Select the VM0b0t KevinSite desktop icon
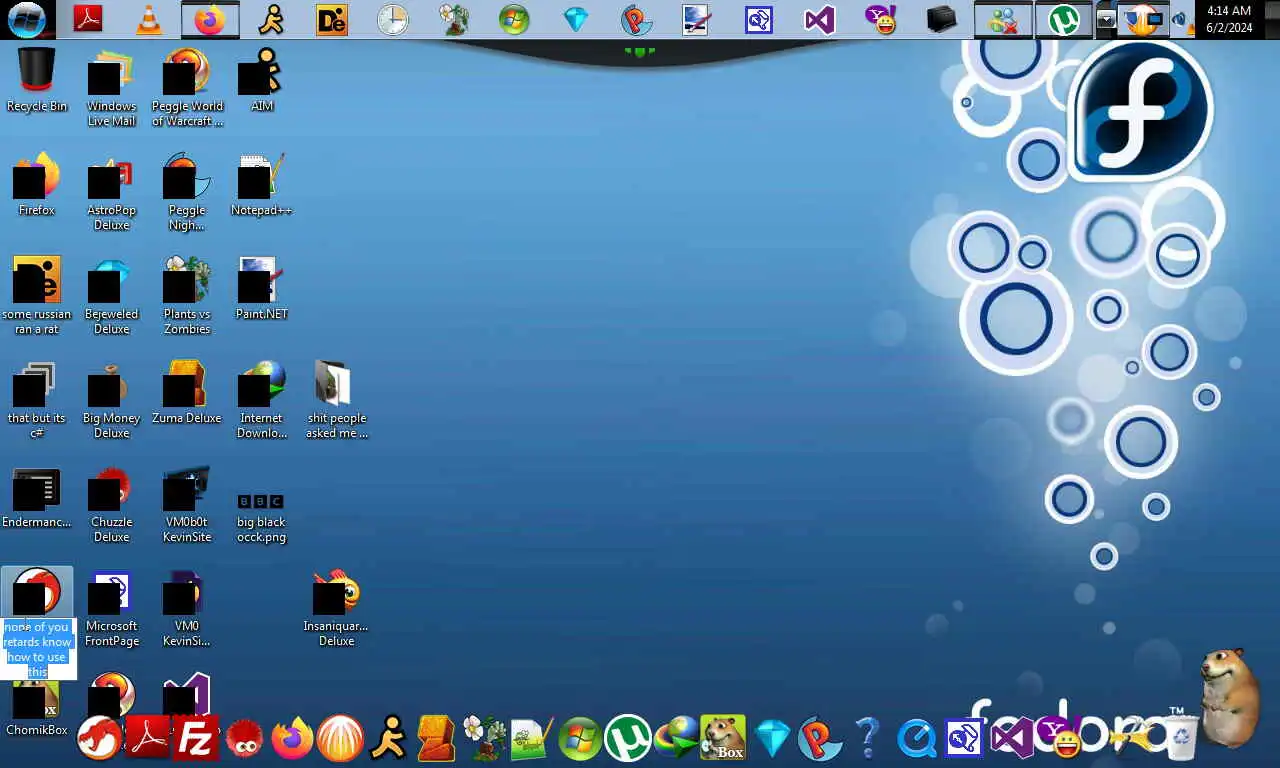The image size is (1280, 768). pyautogui.click(x=187, y=503)
